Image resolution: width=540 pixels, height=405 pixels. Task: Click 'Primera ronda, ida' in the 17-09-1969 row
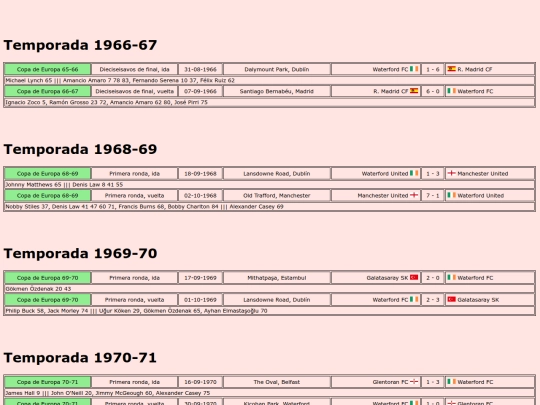(135, 278)
